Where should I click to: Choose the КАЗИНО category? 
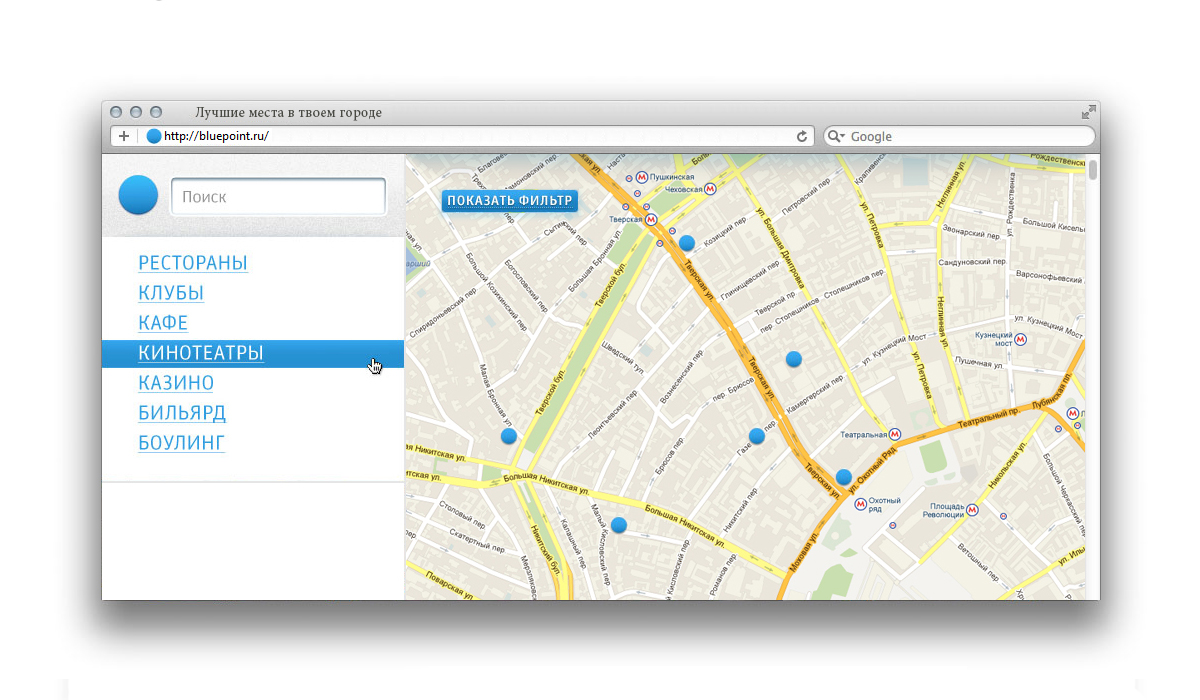[176, 383]
